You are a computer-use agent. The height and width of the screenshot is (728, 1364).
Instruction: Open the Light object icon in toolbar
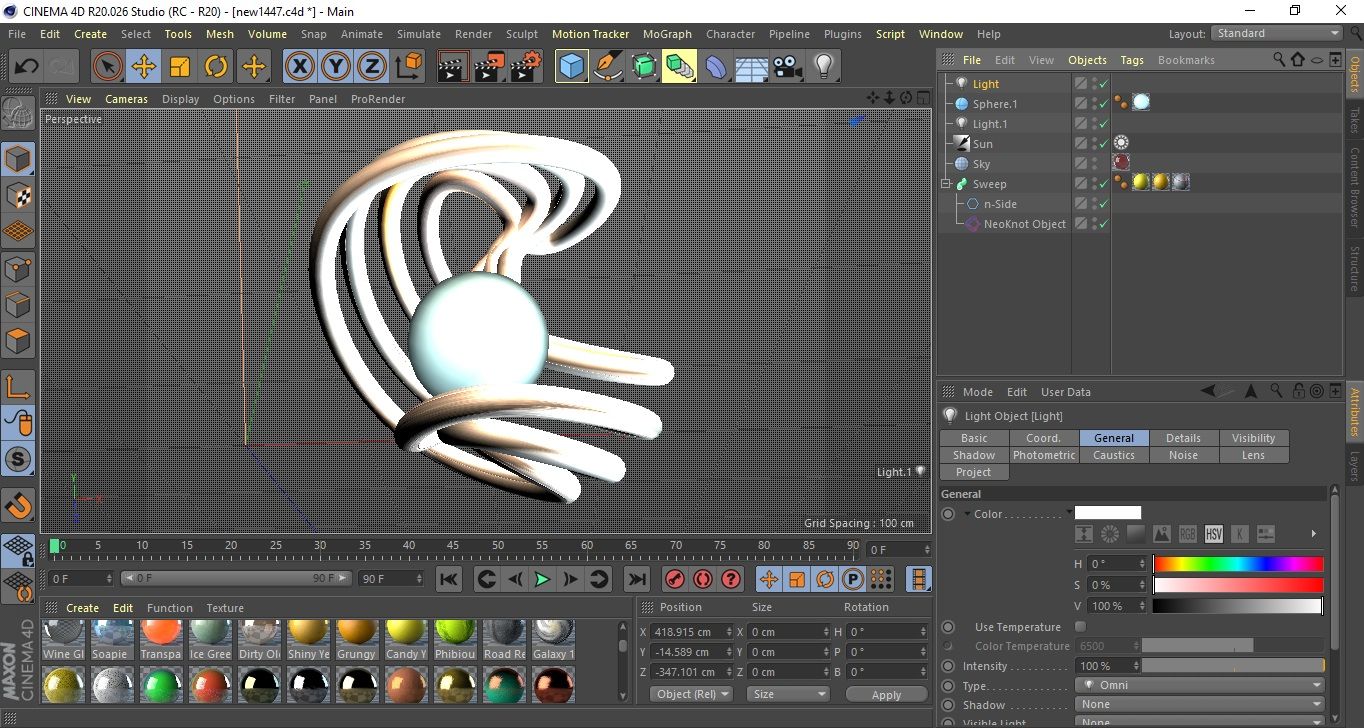point(823,67)
